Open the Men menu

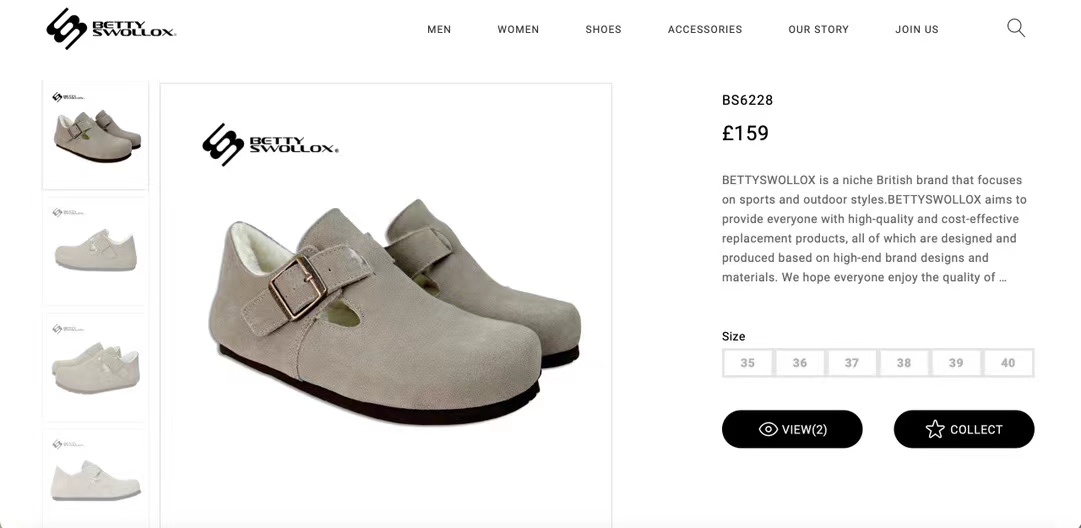pos(439,30)
